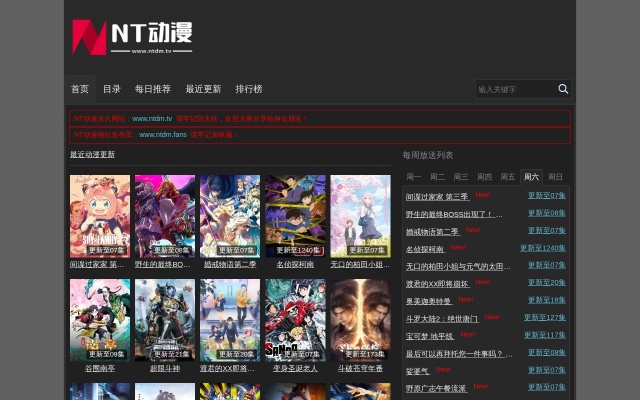Open the 超限斗神 poster thumbnail
The image size is (640, 400).
coord(165,320)
